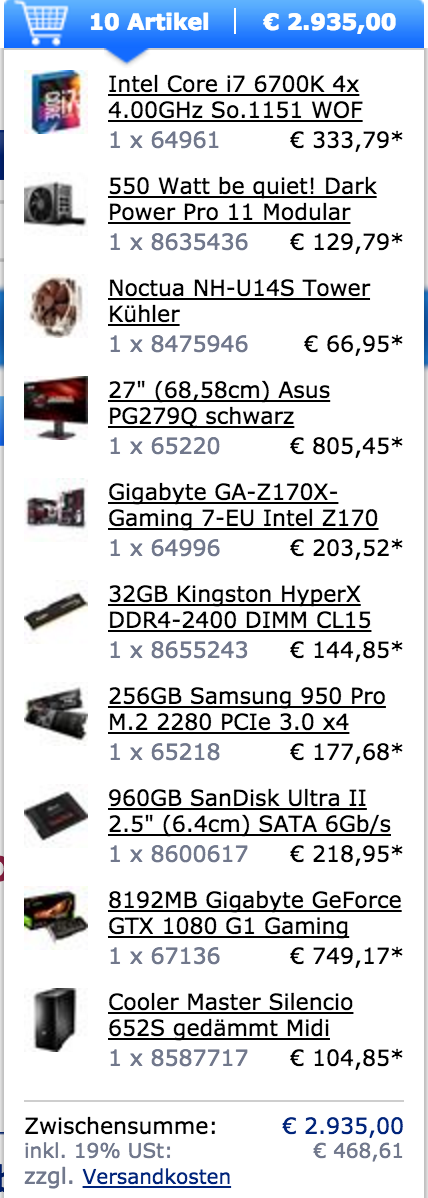Click the 10 Artikel cart header
The width and height of the screenshot is (428, 1198).
pyautogui.click(x=149, y=22)
